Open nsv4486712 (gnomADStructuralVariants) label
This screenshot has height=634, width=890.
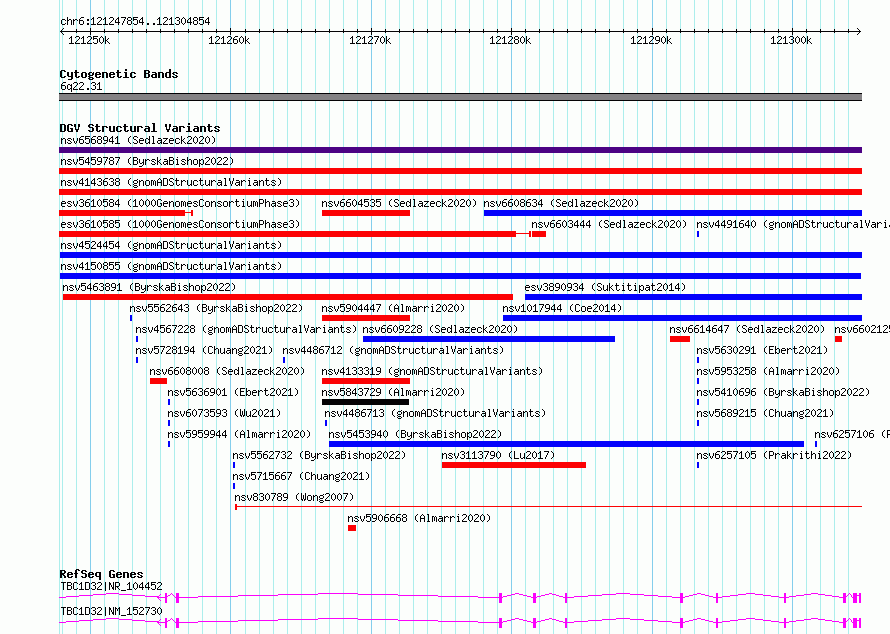pos(393,350)
